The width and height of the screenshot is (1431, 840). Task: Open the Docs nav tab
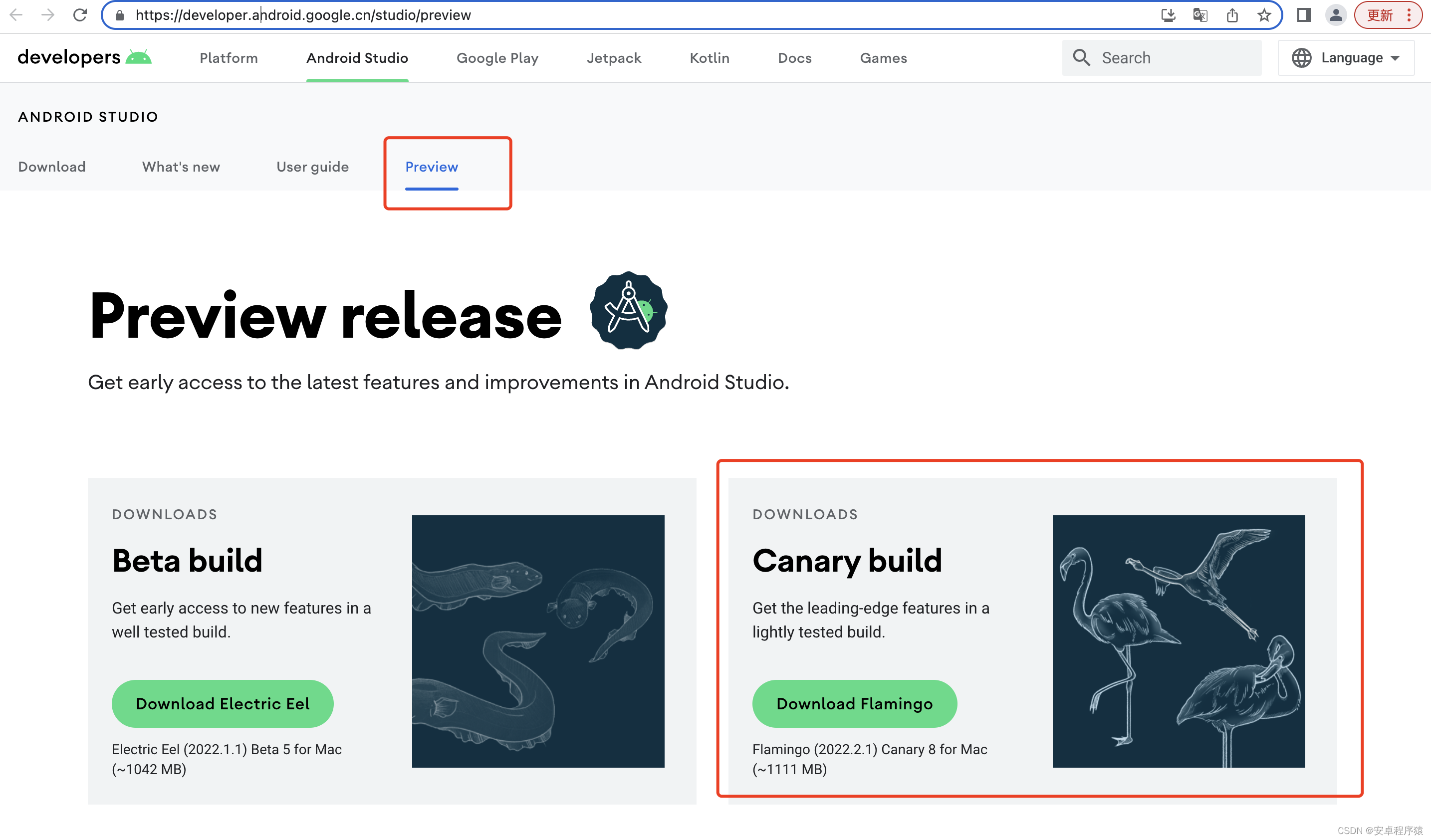click(794, 58)
